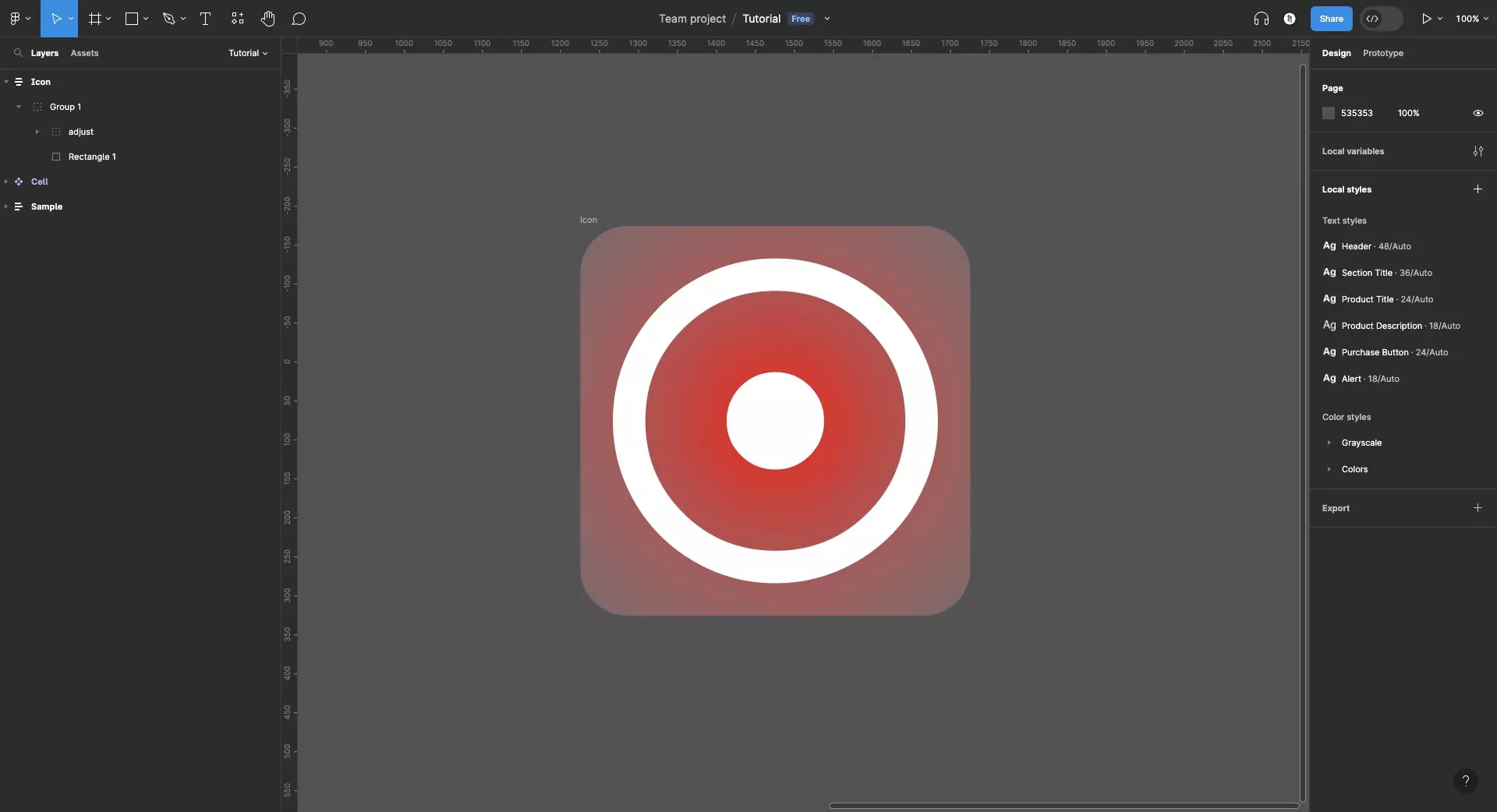Click the Share button
Image resolution: width=1497 pixels, height=812 pixels.
pos(1331,19)
